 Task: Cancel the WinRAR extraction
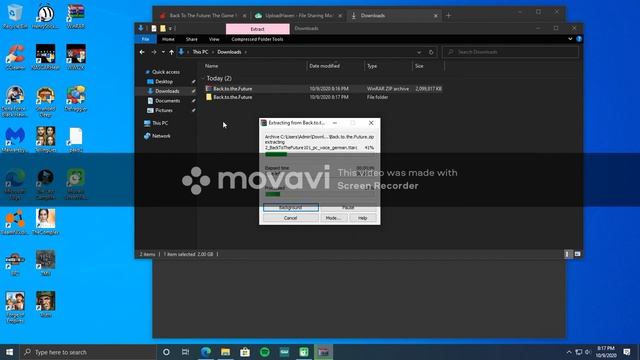click(x=291, y=218)
